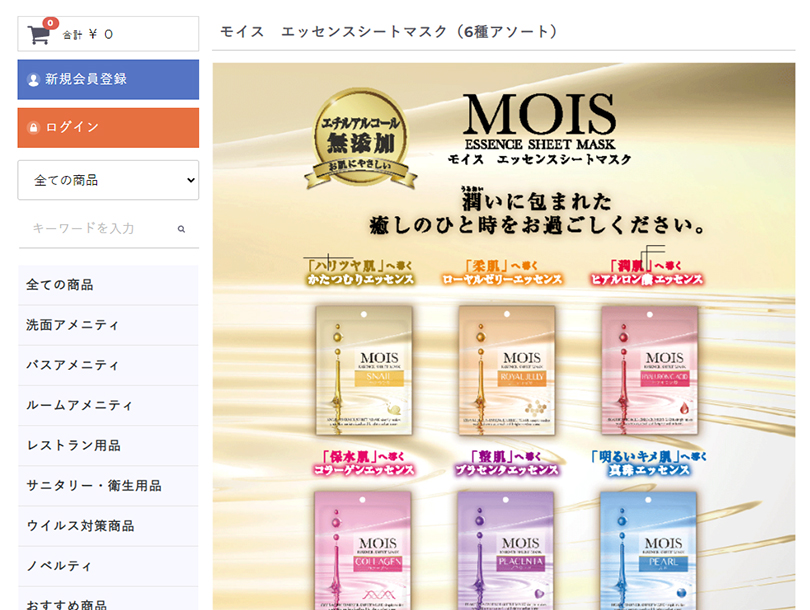Viewport: 810px width, 610px height.
Task: Select 全ての商品 in sidebar menu
Action: [108, 285]
